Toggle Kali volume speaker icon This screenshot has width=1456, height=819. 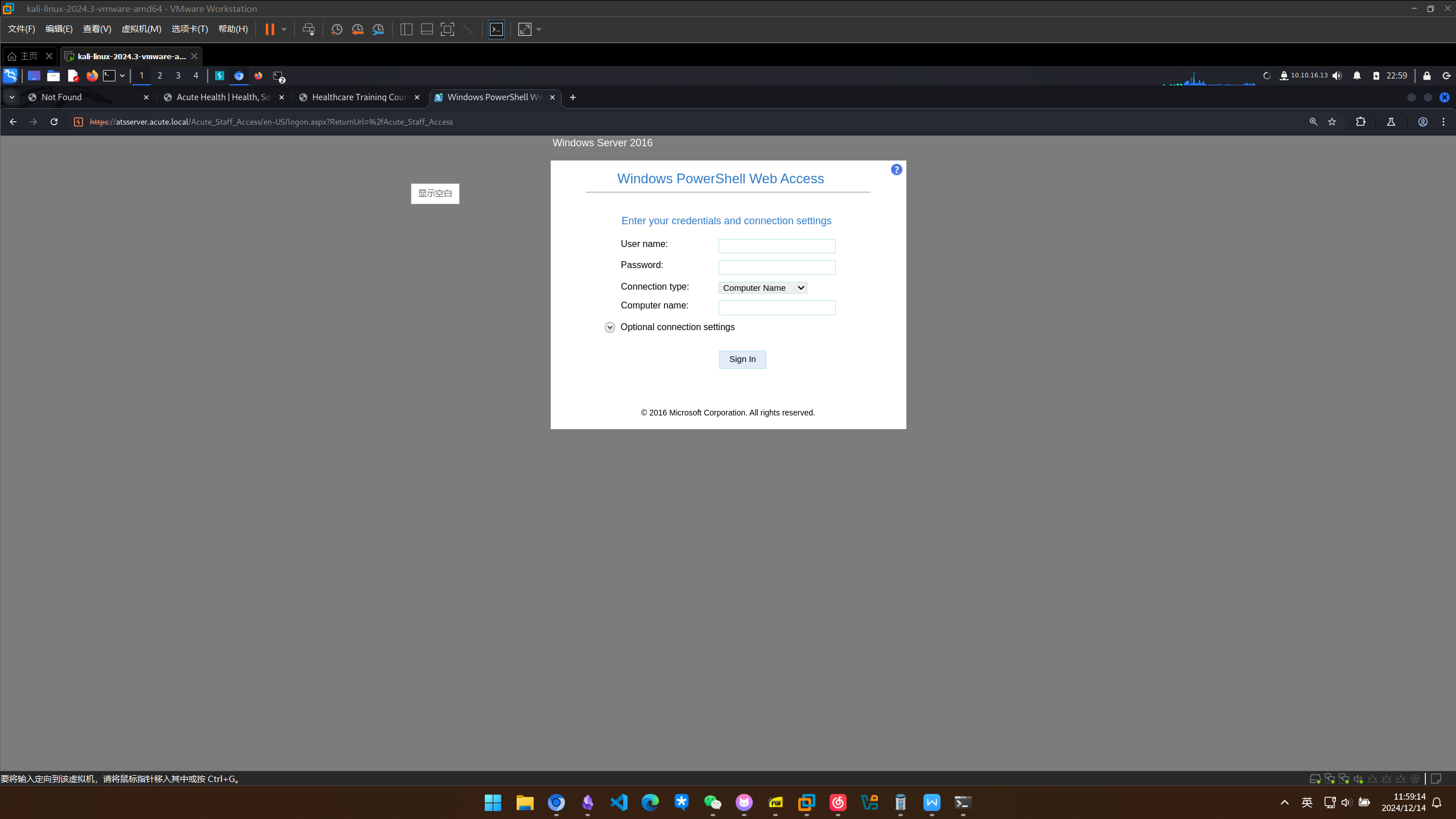[1337, 76]
